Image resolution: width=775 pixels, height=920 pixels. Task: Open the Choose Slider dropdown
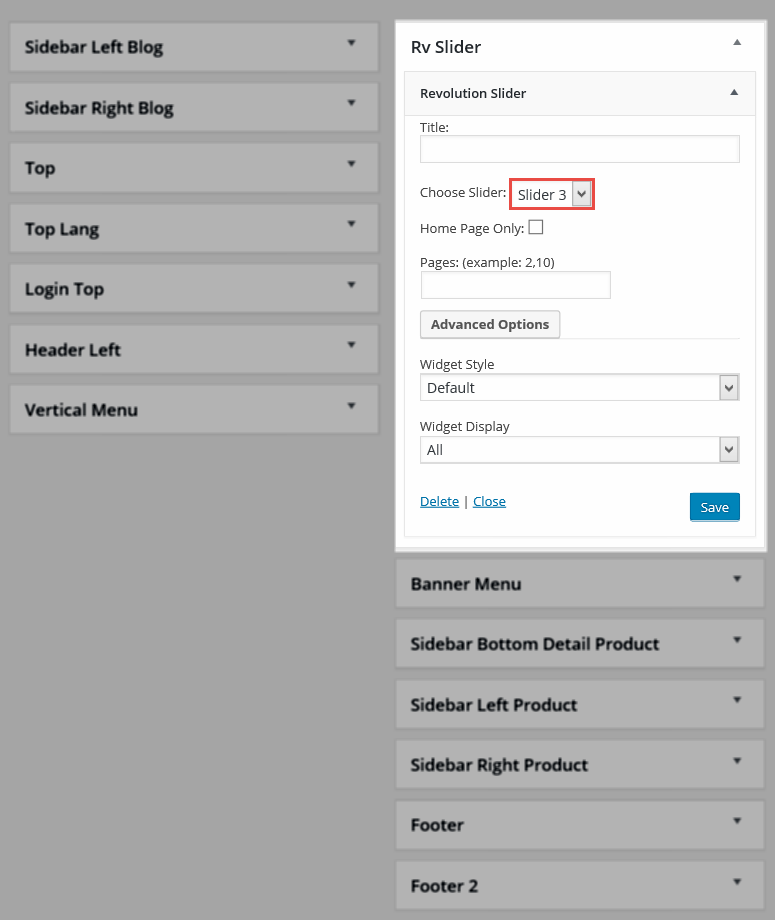point(551,194)
